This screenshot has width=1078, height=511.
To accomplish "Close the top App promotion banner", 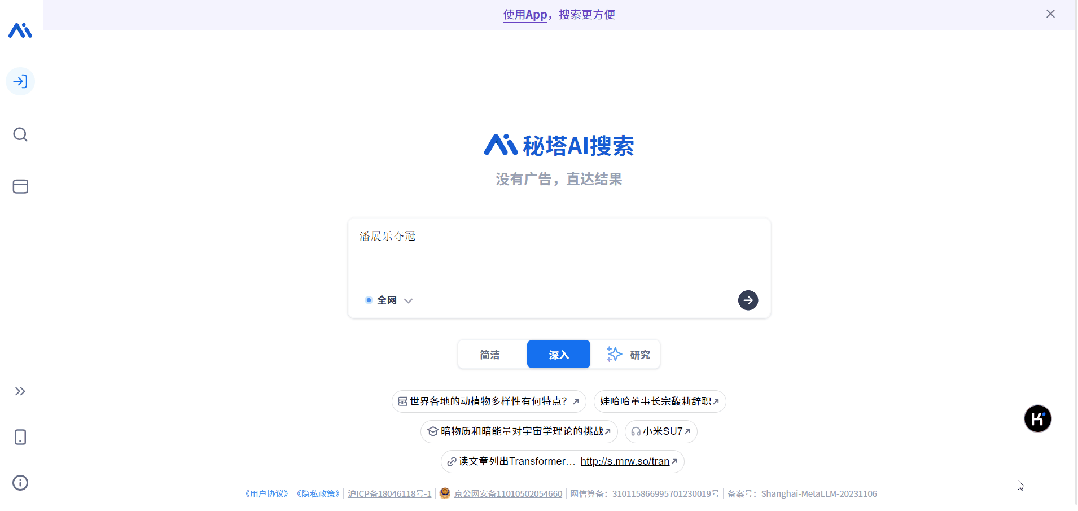I will point(1050,14).
